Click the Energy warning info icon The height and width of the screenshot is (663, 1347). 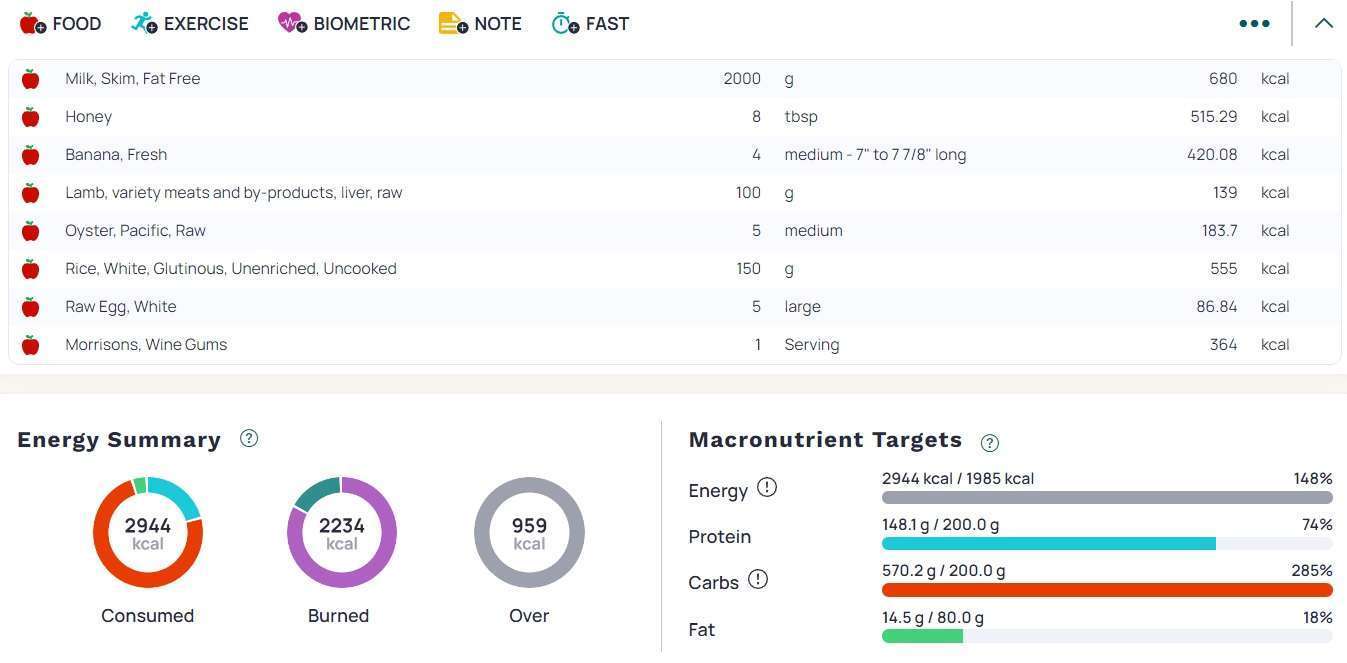767,487
